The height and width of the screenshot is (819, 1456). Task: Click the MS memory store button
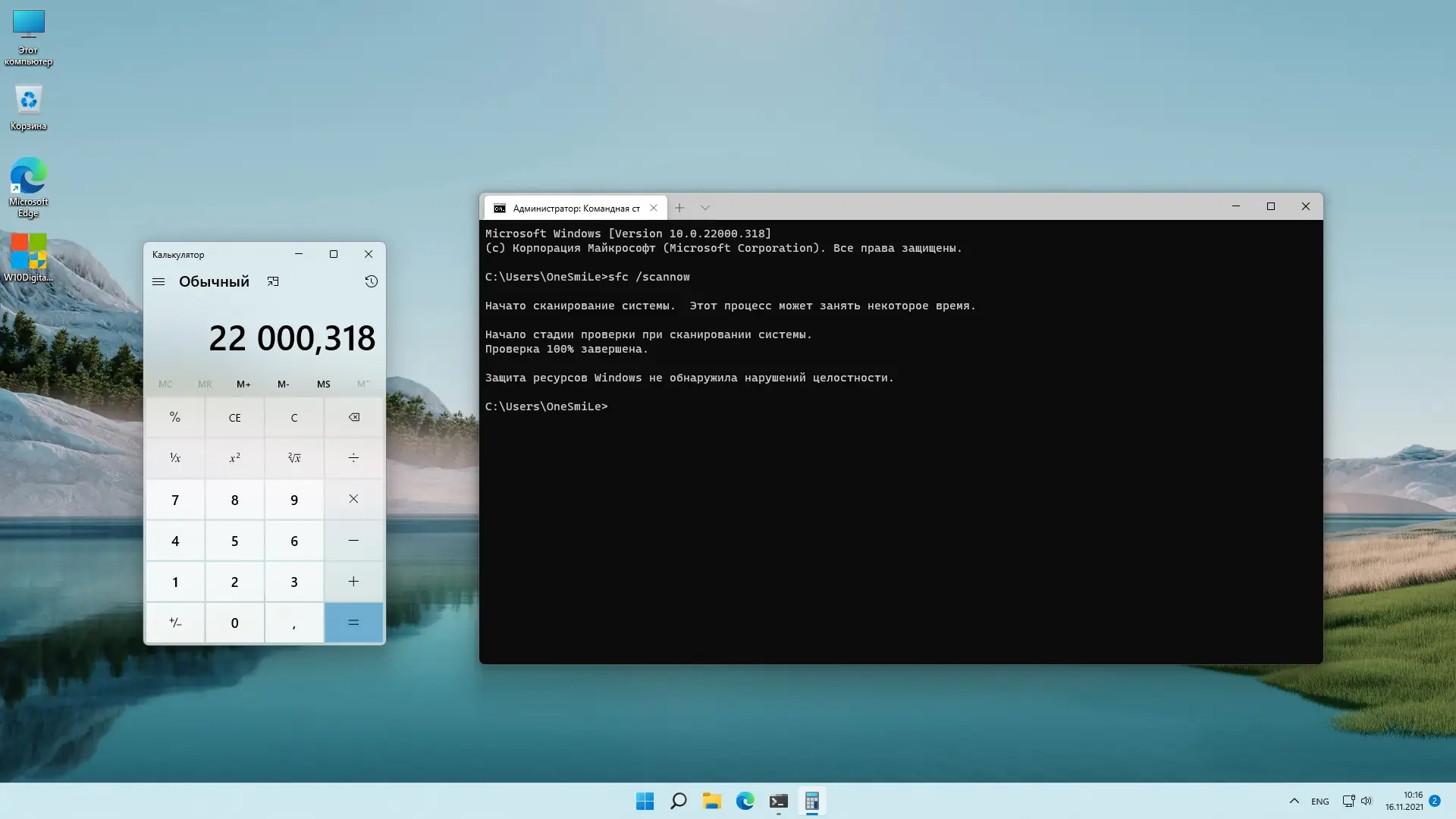coord(324,384)
